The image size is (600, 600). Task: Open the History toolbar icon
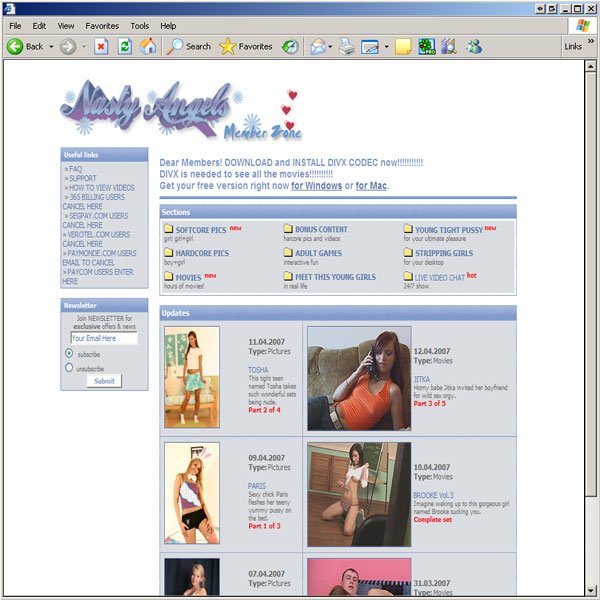(x=290, y=46)
